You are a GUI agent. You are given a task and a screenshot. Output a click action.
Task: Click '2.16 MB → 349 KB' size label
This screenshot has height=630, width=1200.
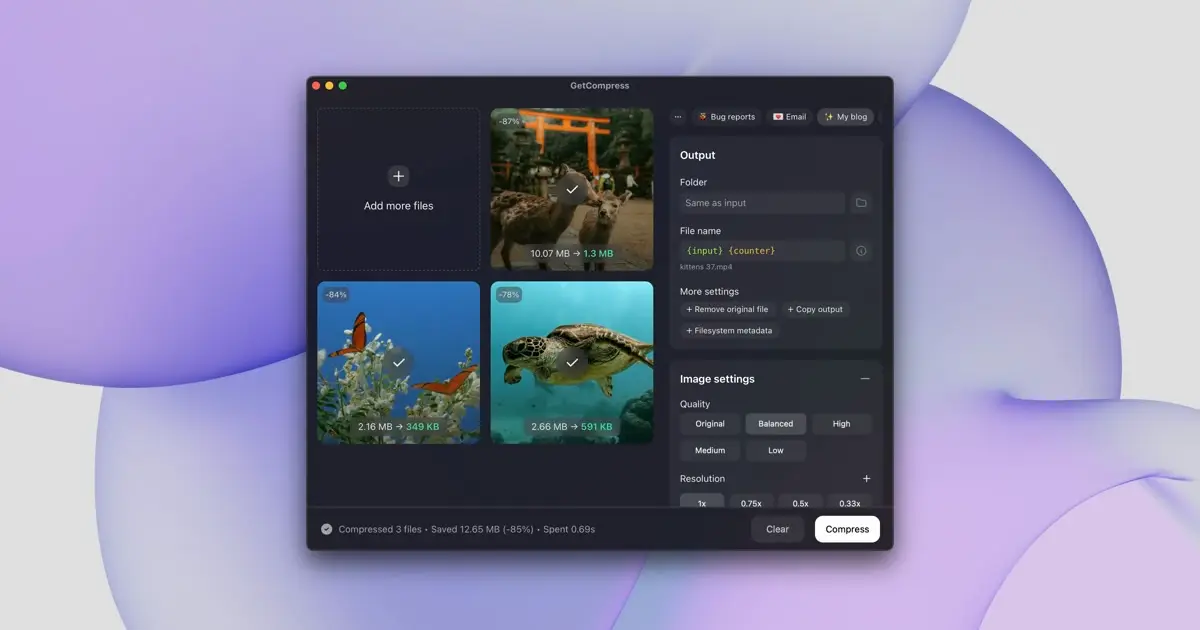[x=398, y=427]
